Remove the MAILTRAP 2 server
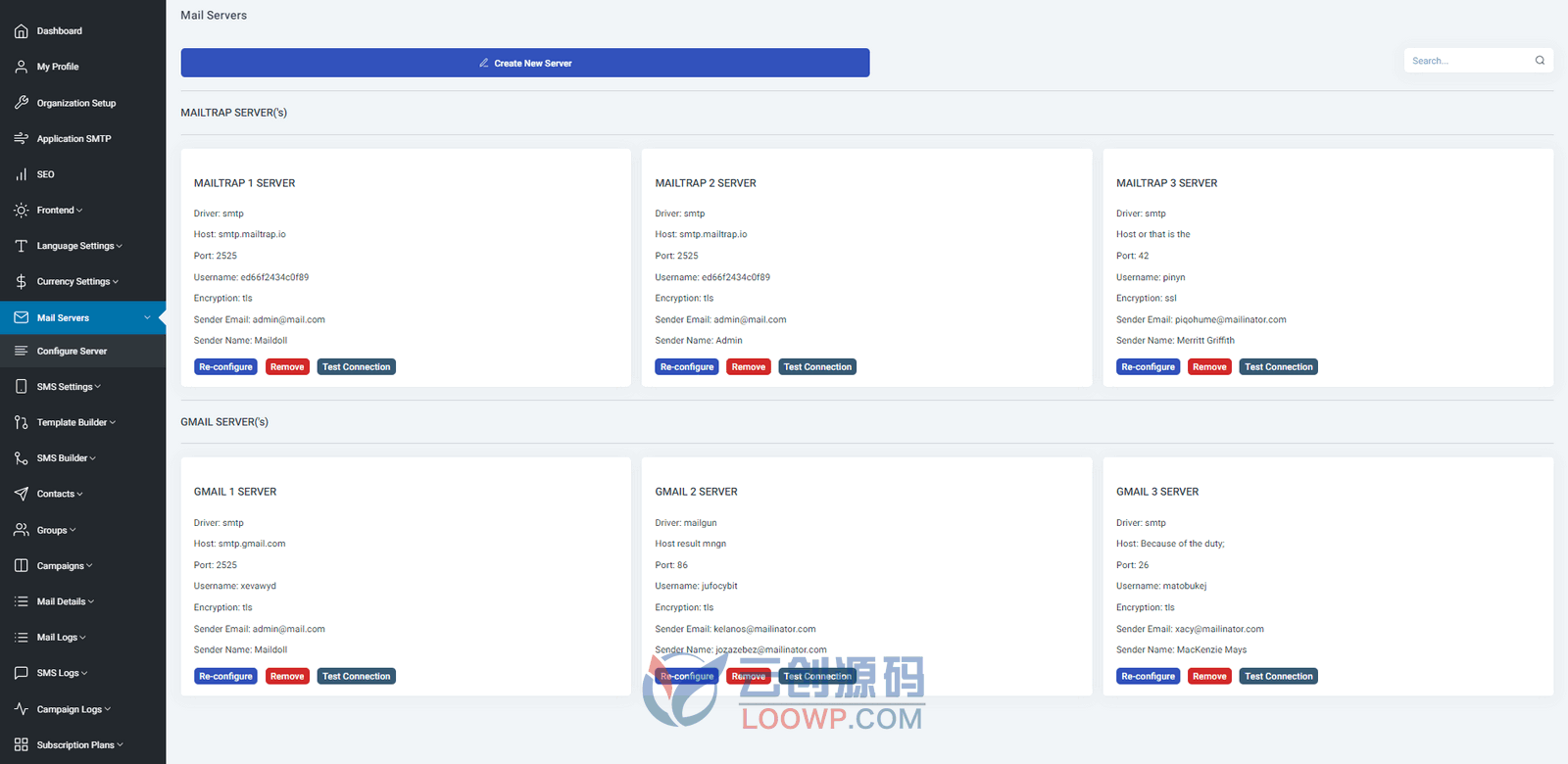Image resolution: width=1568 pixels, height=764 pixels. [749, 367]
